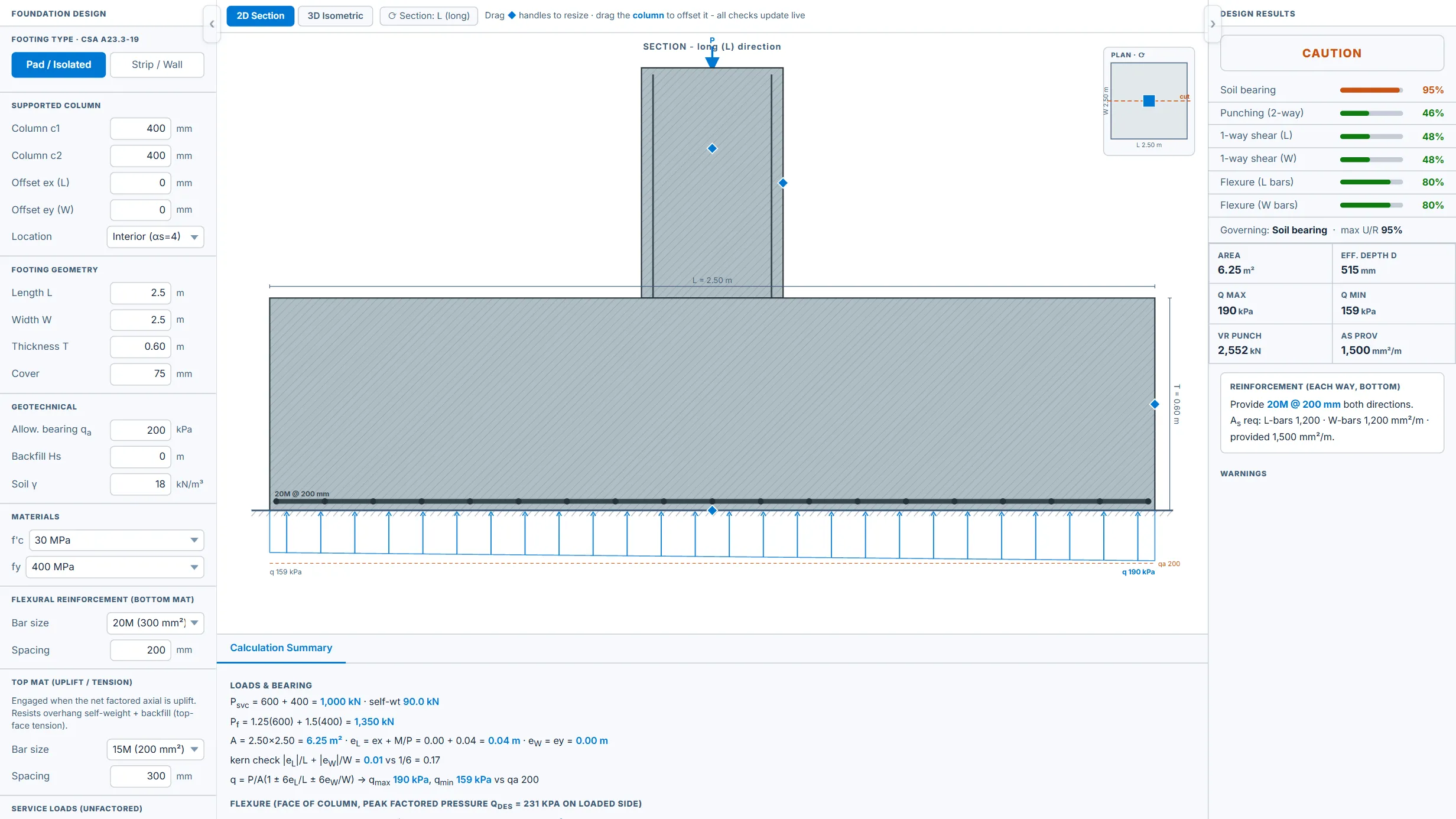Click the AS PROV 1,500 mm²/m card
This screenshot has height=819, width=1456.
(1393, 344)
